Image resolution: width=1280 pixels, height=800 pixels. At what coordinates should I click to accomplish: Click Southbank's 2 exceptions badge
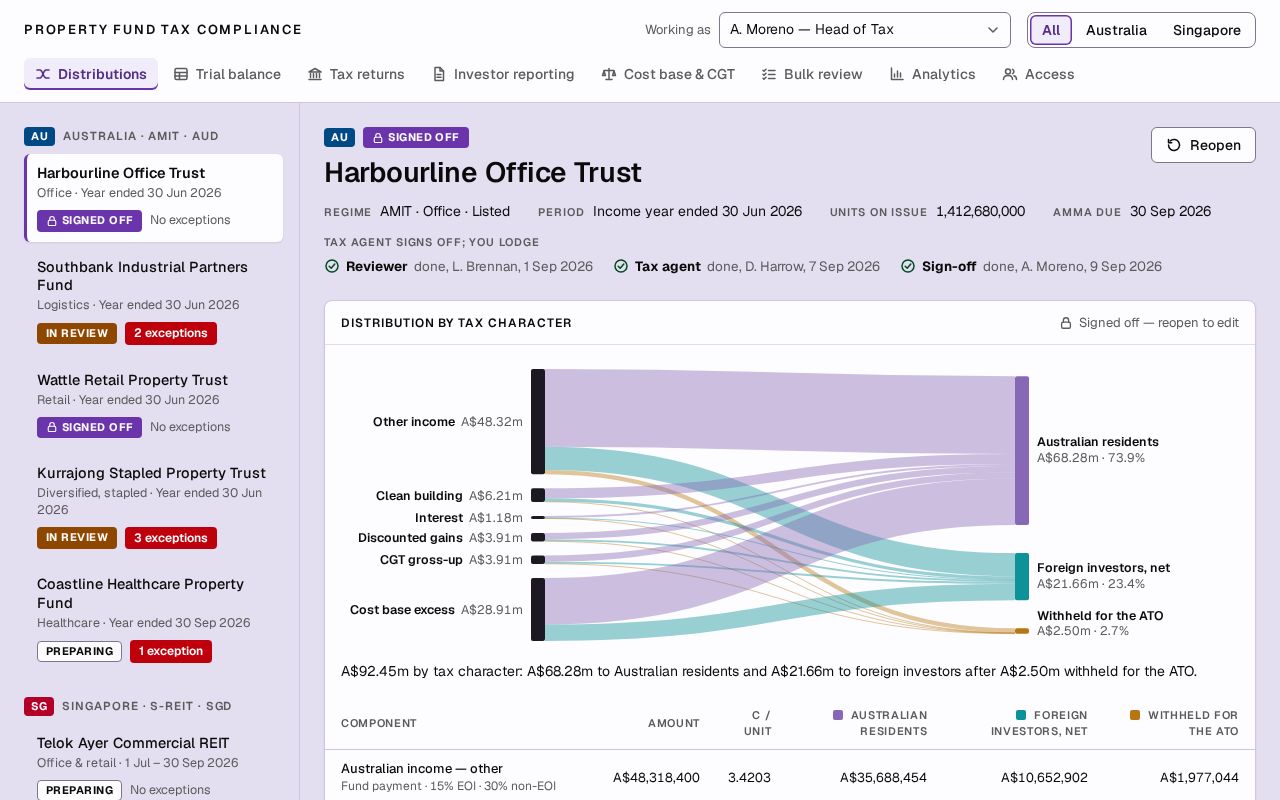(x=171, y=333)
